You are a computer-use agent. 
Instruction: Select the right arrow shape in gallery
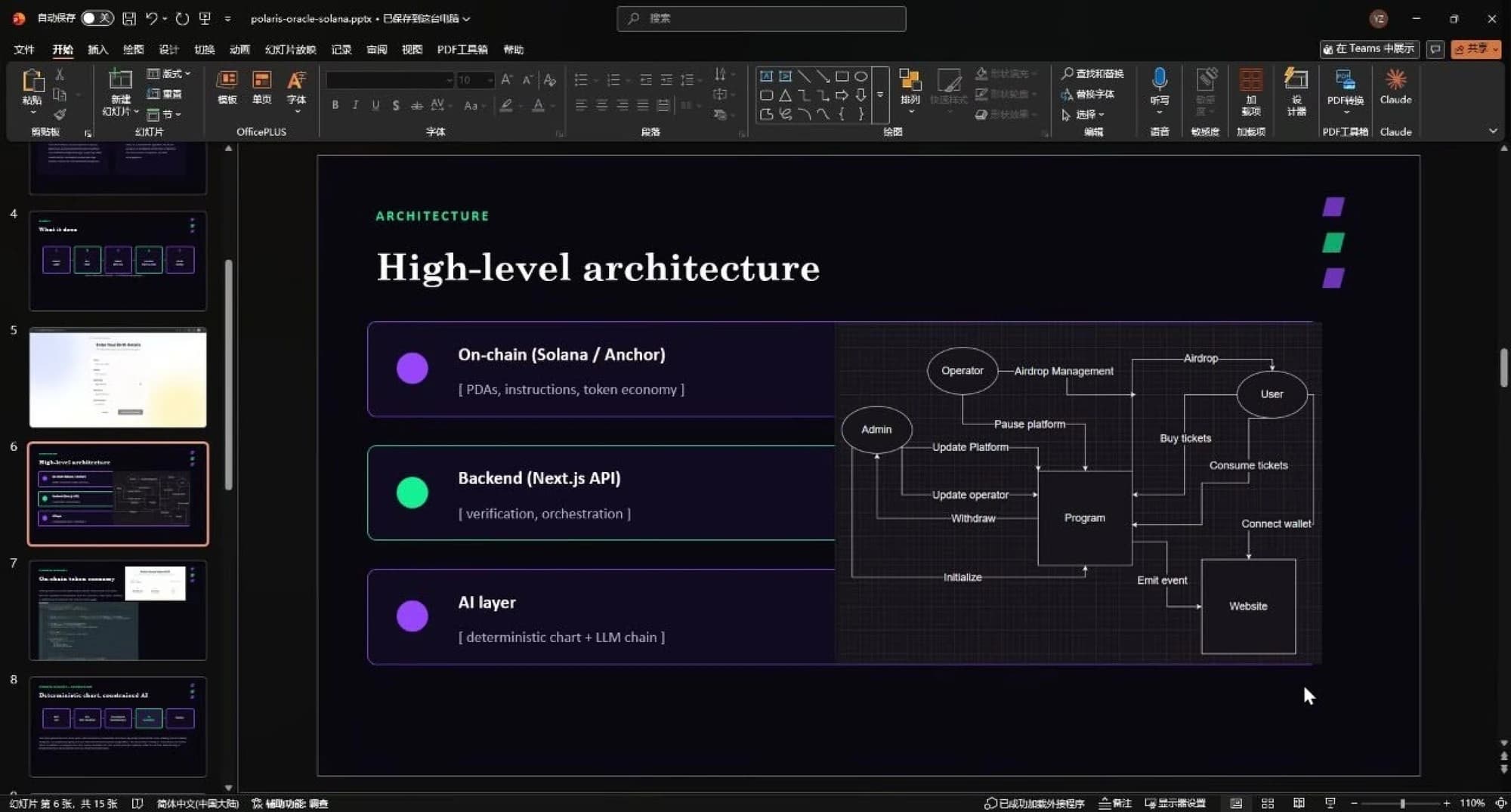point(842,95)
